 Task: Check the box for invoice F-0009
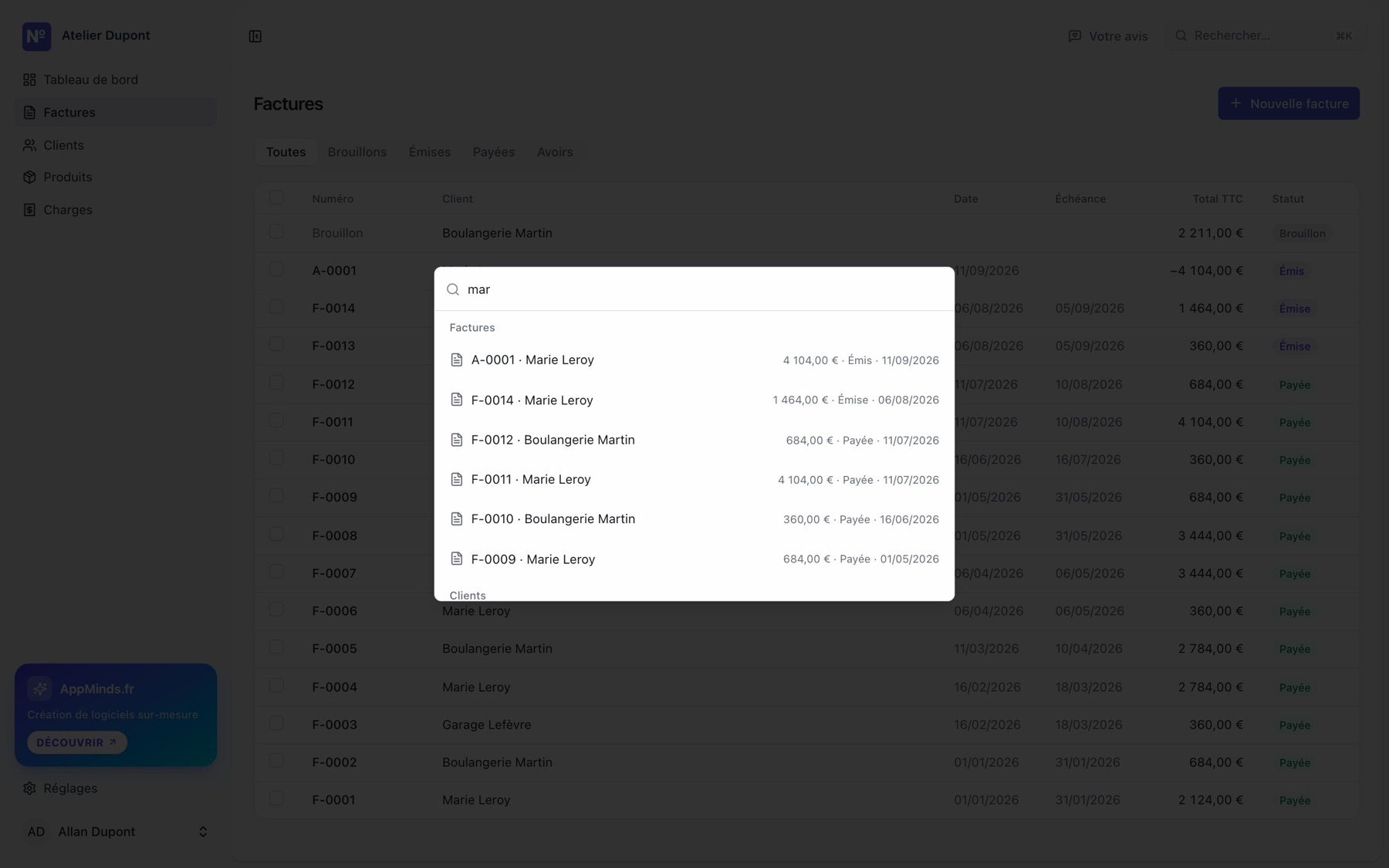[x=276, y=496]
